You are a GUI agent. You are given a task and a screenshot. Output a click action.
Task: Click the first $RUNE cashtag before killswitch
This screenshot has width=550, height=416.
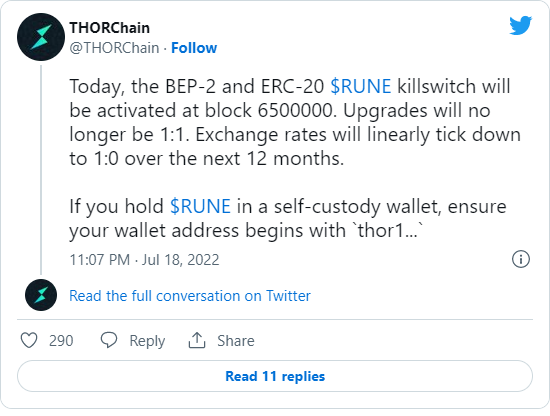pos(361,86)
